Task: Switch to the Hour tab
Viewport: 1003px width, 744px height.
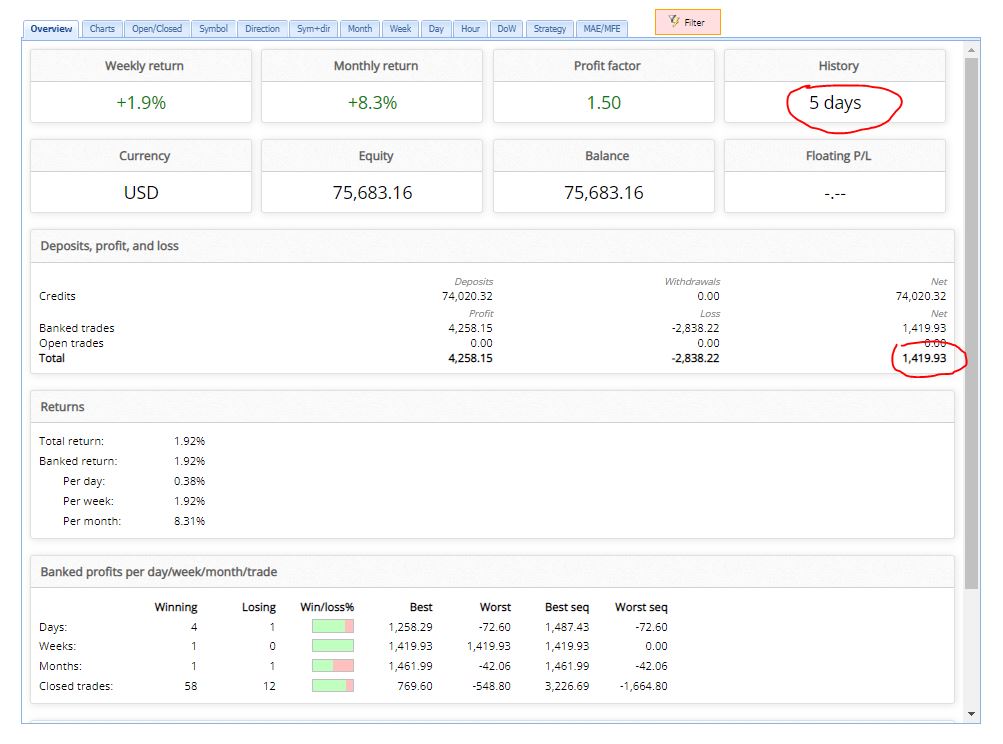Action: [470, 29]
